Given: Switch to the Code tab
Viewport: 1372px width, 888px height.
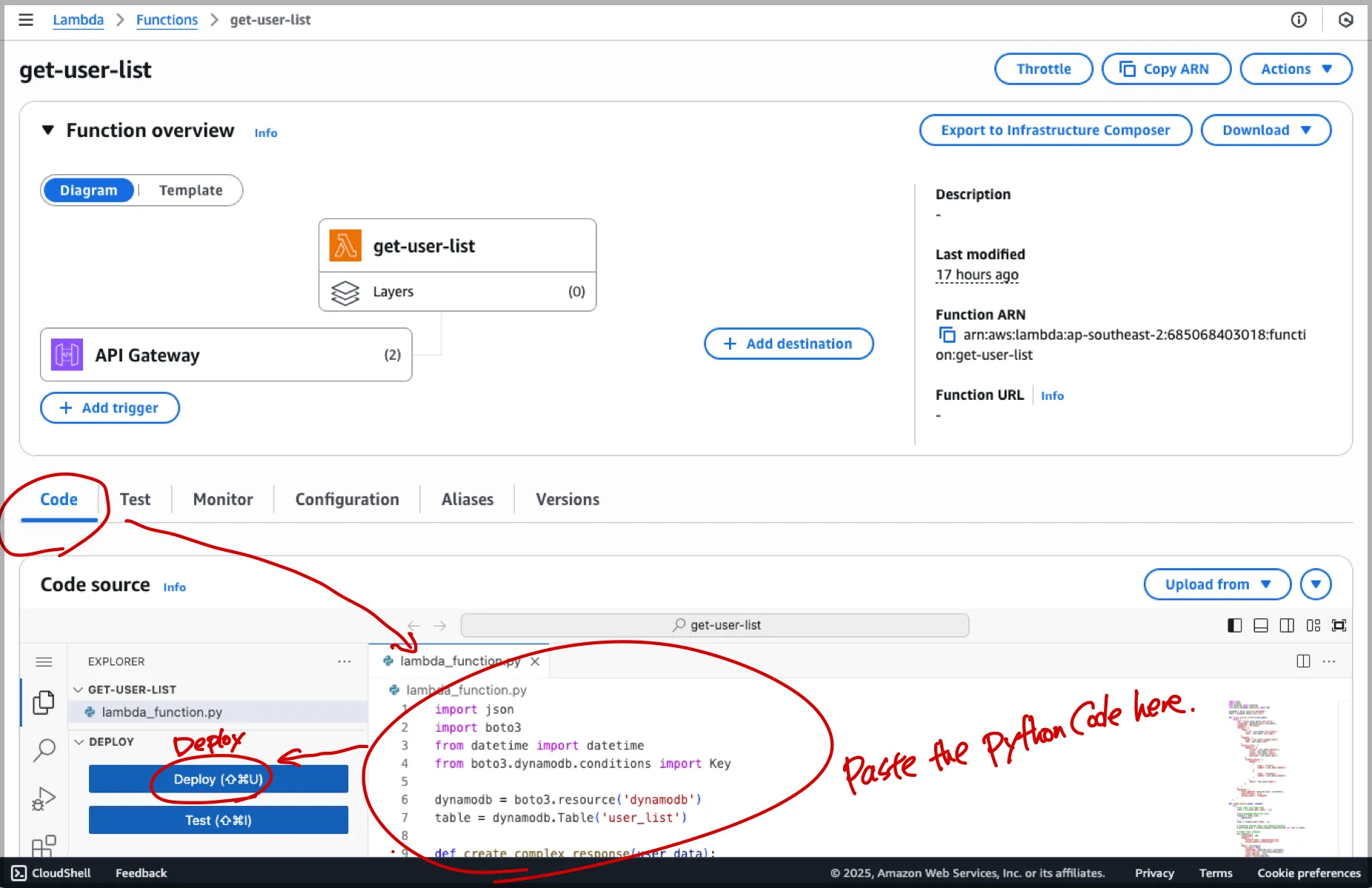Looking at the screenshot, I should point(59,499).
